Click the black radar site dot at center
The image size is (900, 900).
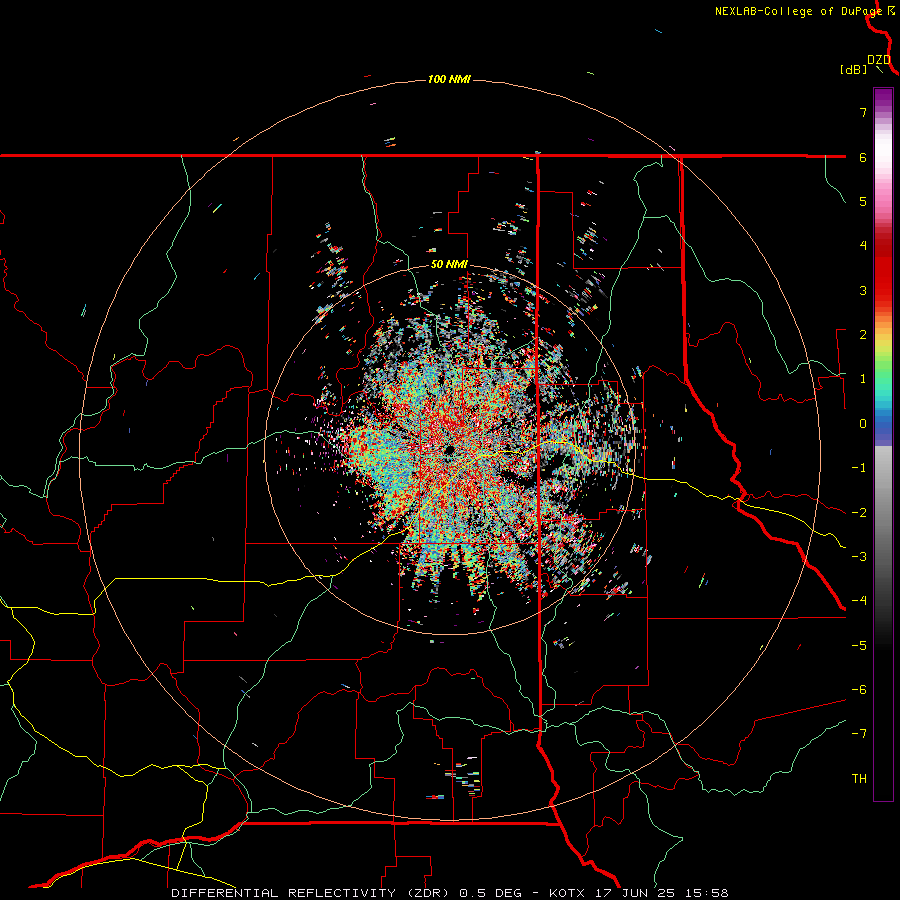pyautogui.click(x=449, y=450)
